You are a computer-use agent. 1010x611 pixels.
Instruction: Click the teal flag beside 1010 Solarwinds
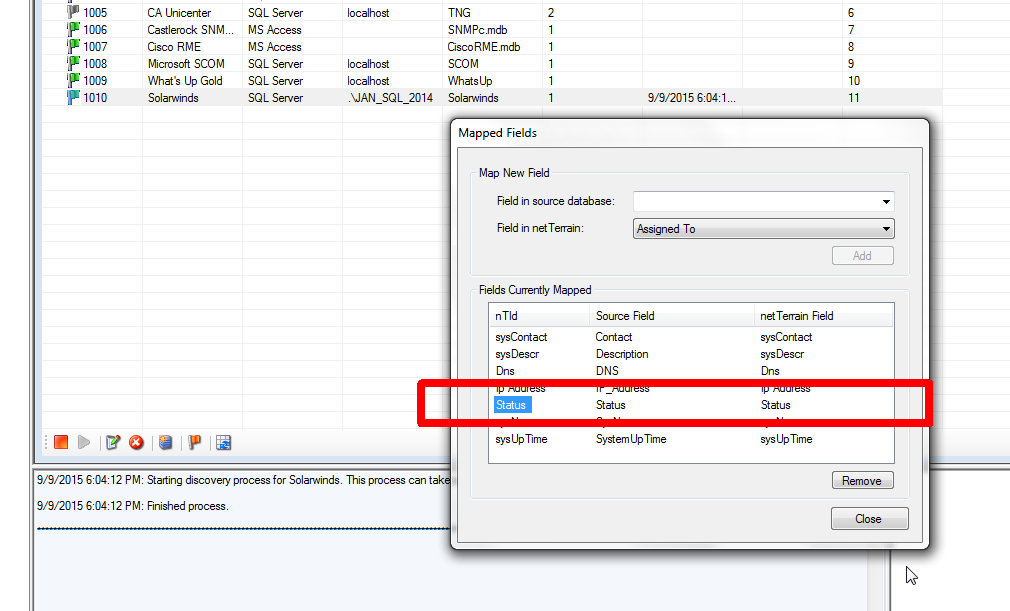point(73,98)
